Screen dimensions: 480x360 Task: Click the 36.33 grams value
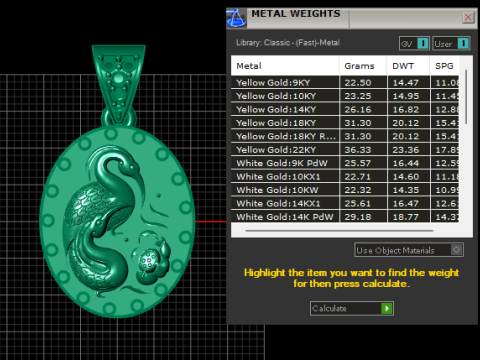click(358, 150)
